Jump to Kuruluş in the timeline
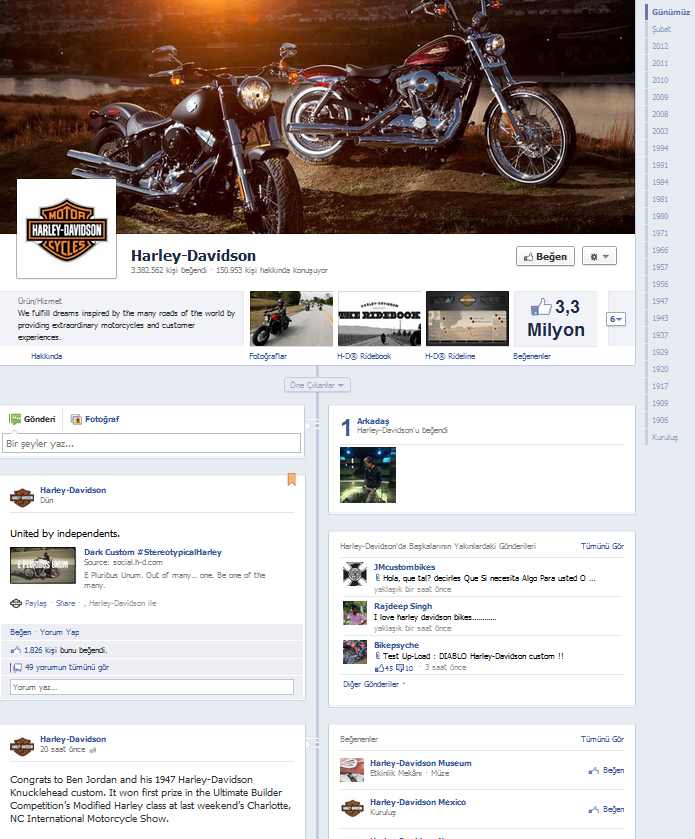Viewport: 695px width, 839px height. [665, 437]
